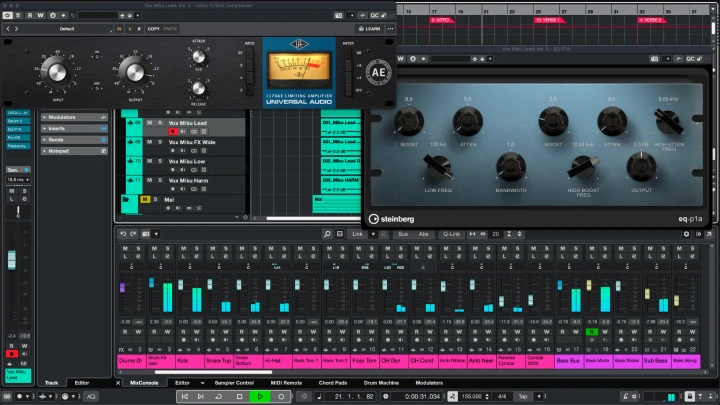The height and width of the screenshot is (405, 720).
Task: Disable green Read button on Bass Mods channel
Action: [591, 332]
